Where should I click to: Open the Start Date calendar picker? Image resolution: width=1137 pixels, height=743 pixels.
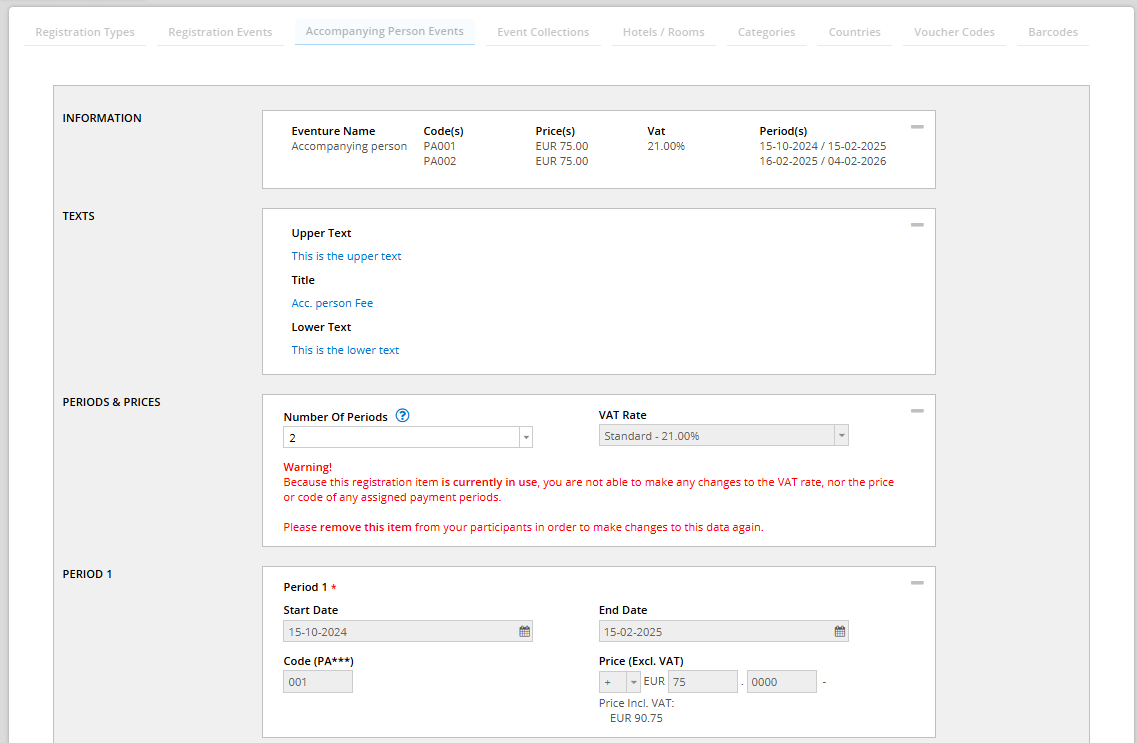click(x=524, y=632)
